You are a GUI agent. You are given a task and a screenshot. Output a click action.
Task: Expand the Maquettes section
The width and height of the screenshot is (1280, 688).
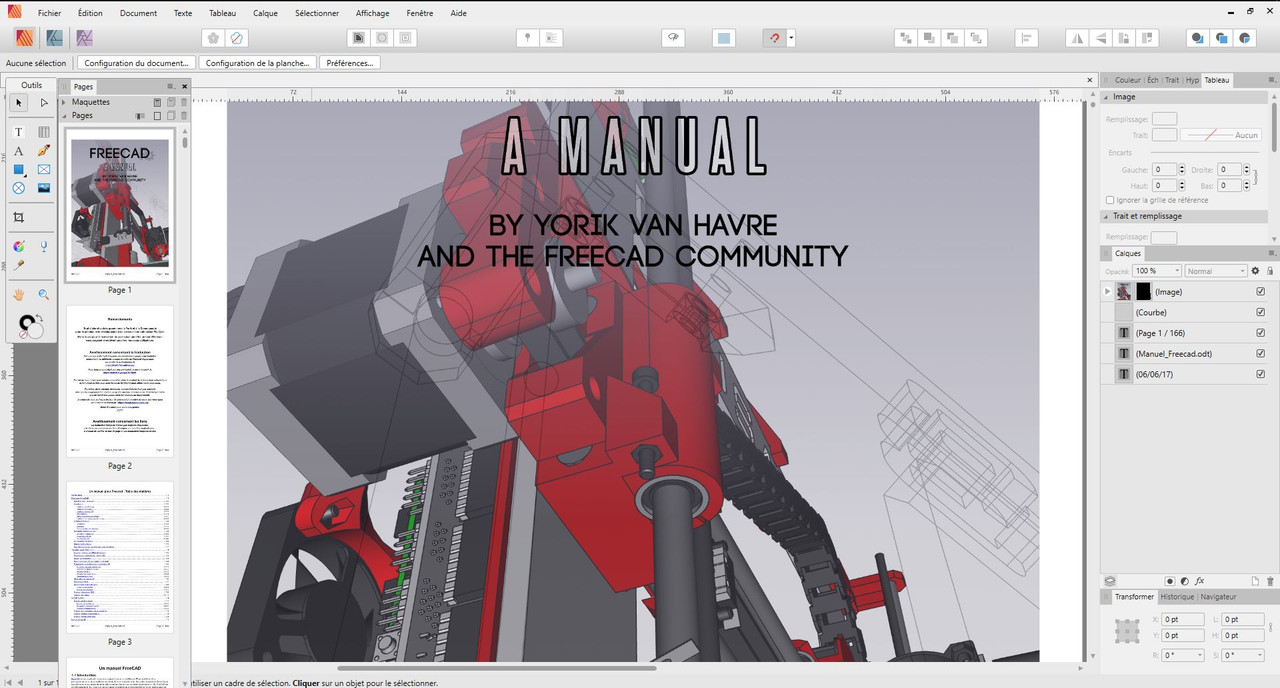coord(64,102)
